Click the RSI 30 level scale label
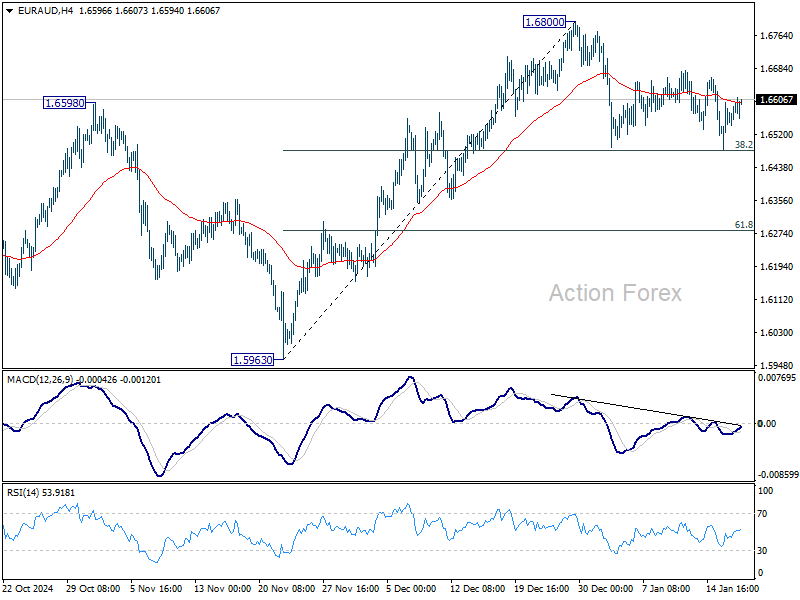The width and height of the screenshot is (800, 600). 762,551
